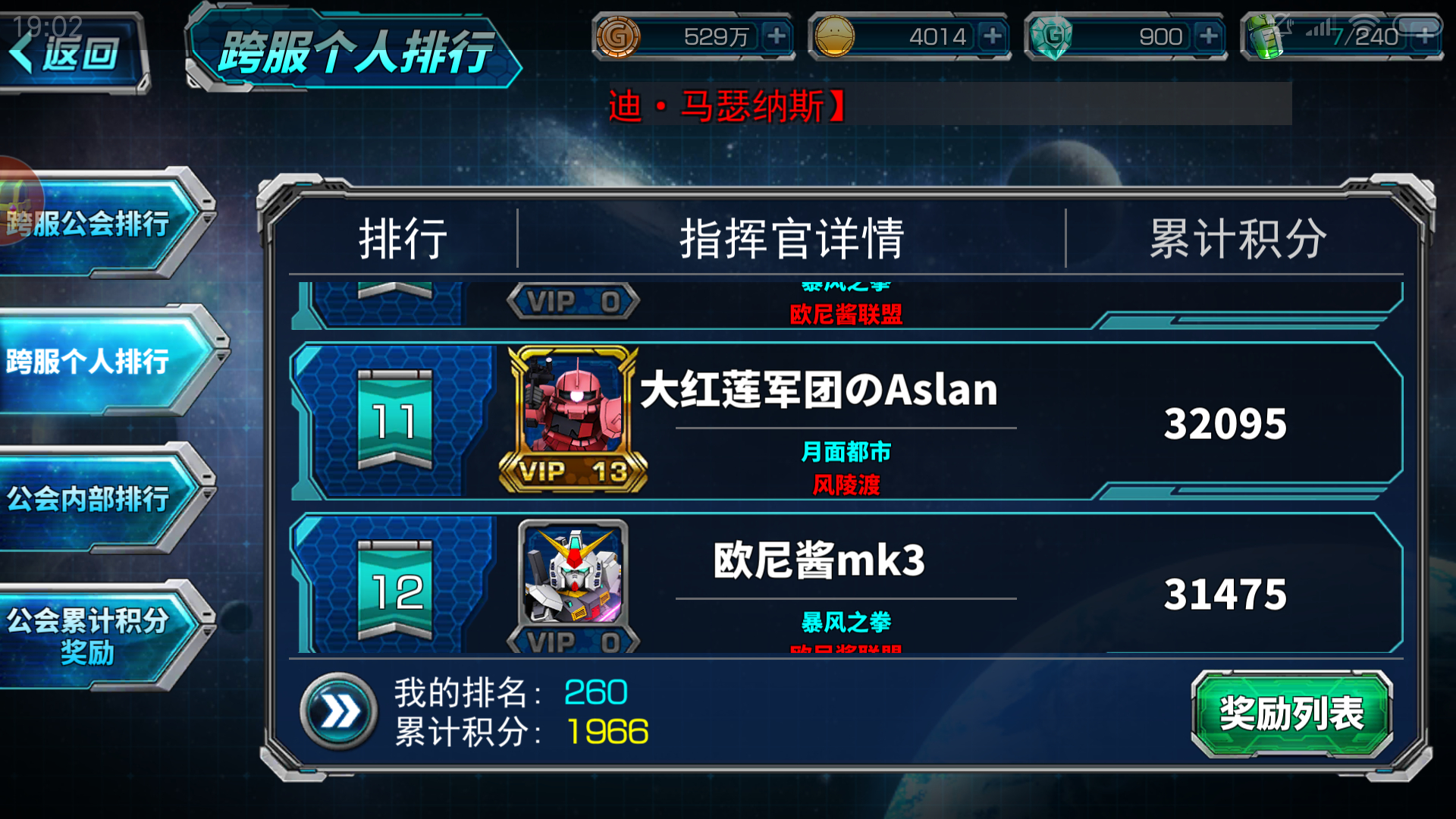Select rank 12 entry 欧尼酱mk3
The width and height of the screenshot is (1456, 819).
pyautogui.click(x=846, y=582)
